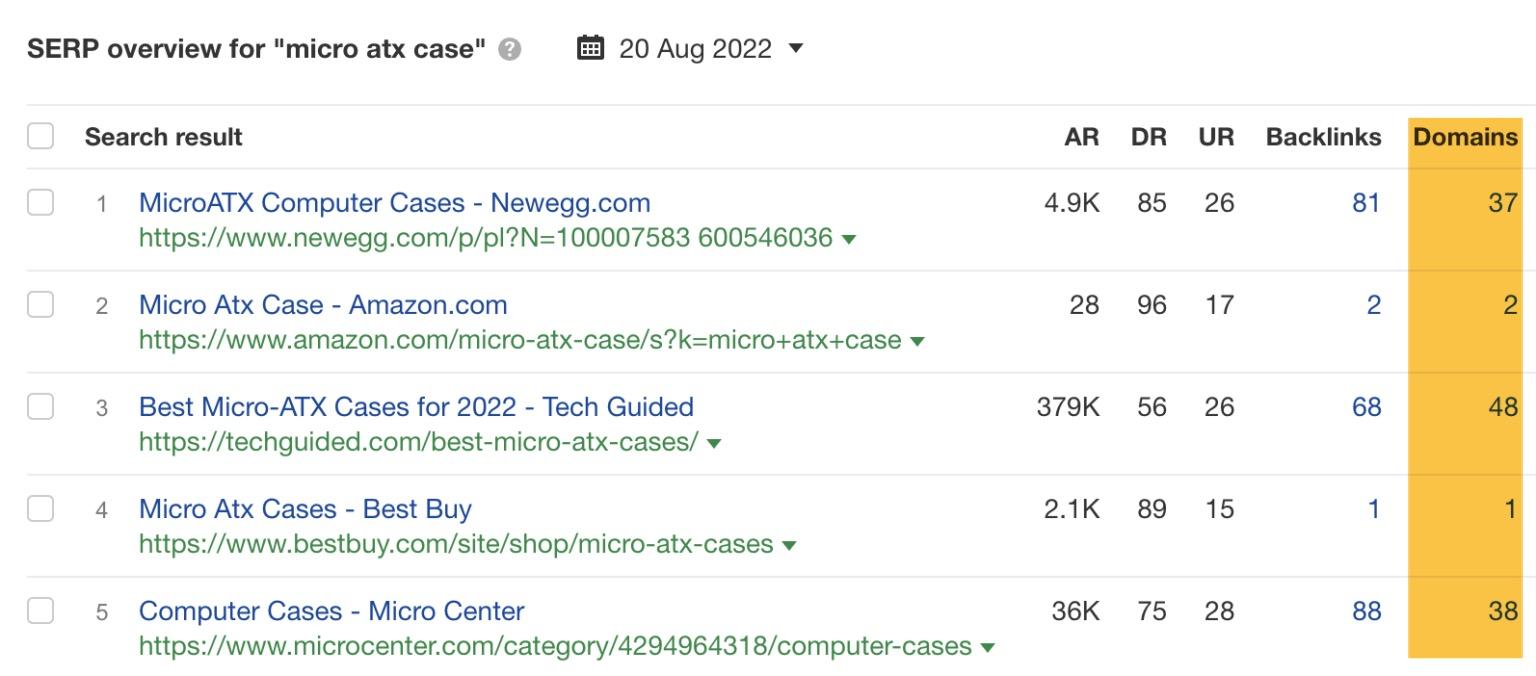Check the checkbox for the Best Buy result

coord(40,509)
